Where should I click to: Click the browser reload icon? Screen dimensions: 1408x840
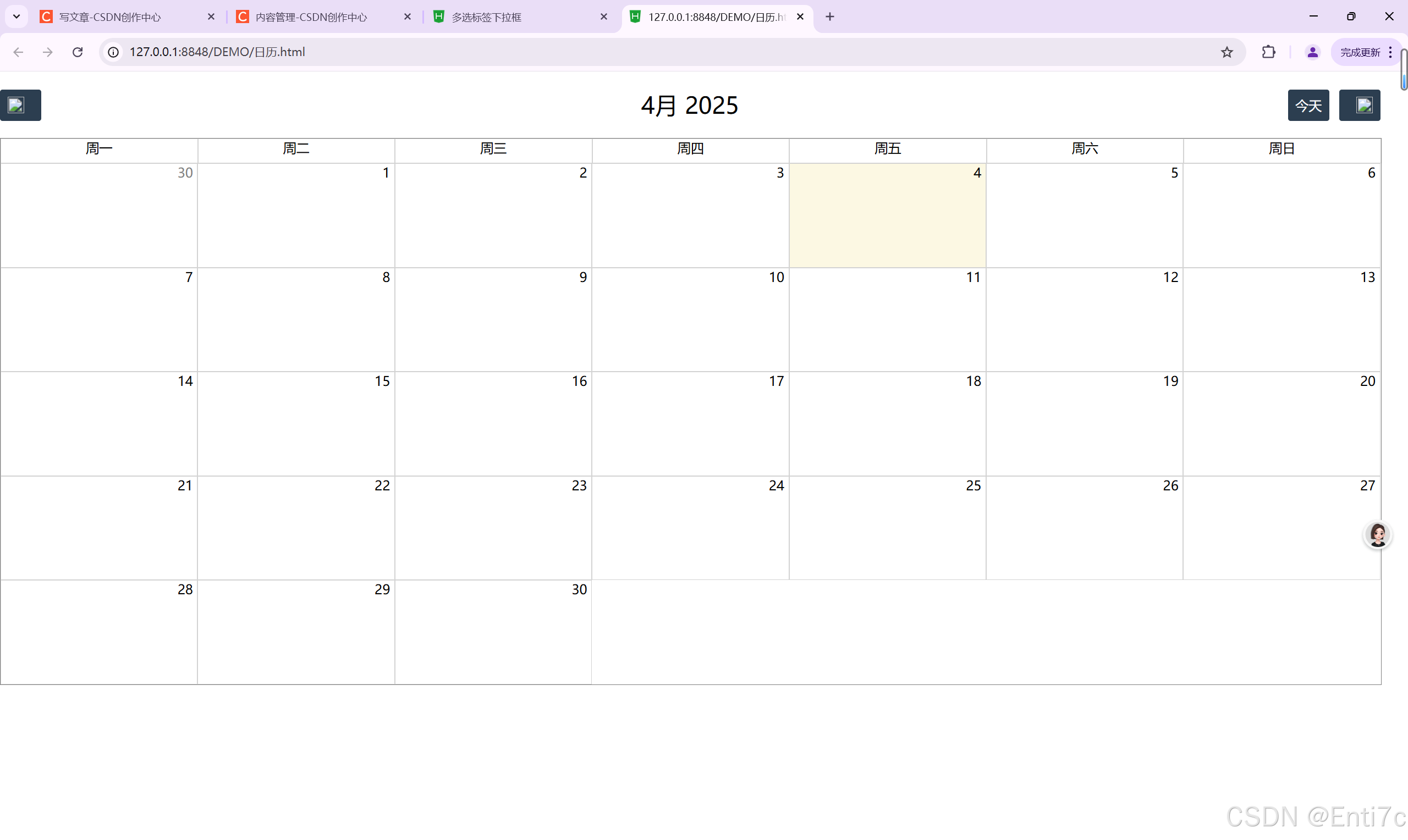tap(78, 52)
